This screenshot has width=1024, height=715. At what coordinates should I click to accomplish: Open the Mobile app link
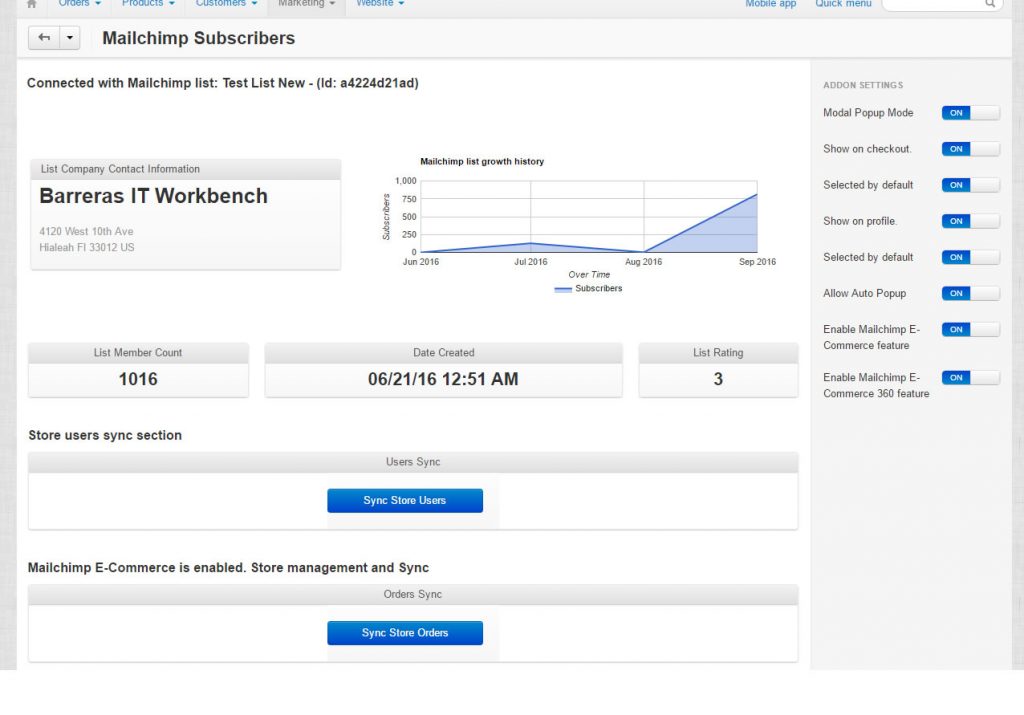pos(770,4)
